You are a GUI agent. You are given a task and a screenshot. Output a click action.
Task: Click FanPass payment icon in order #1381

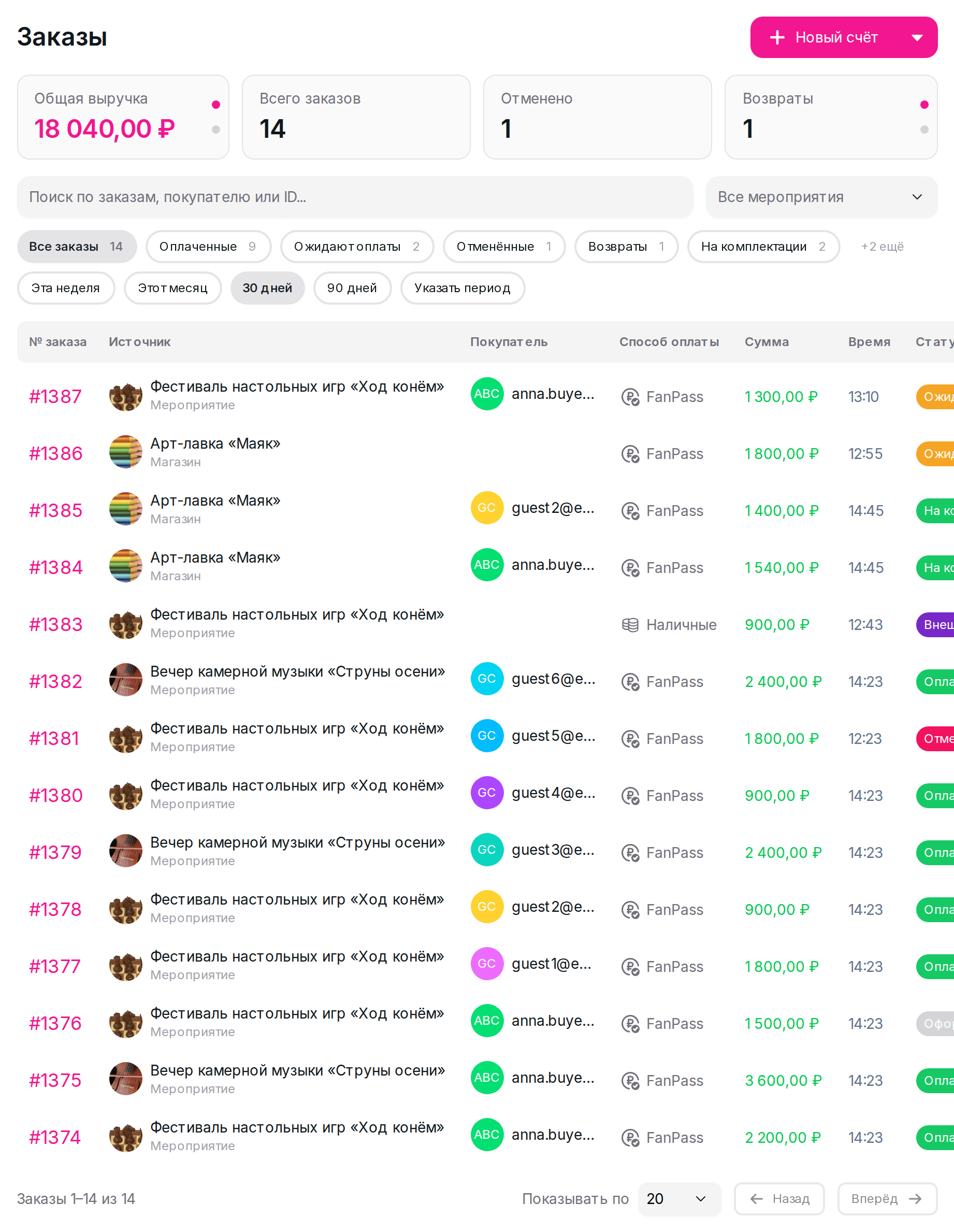pos(630,739)
